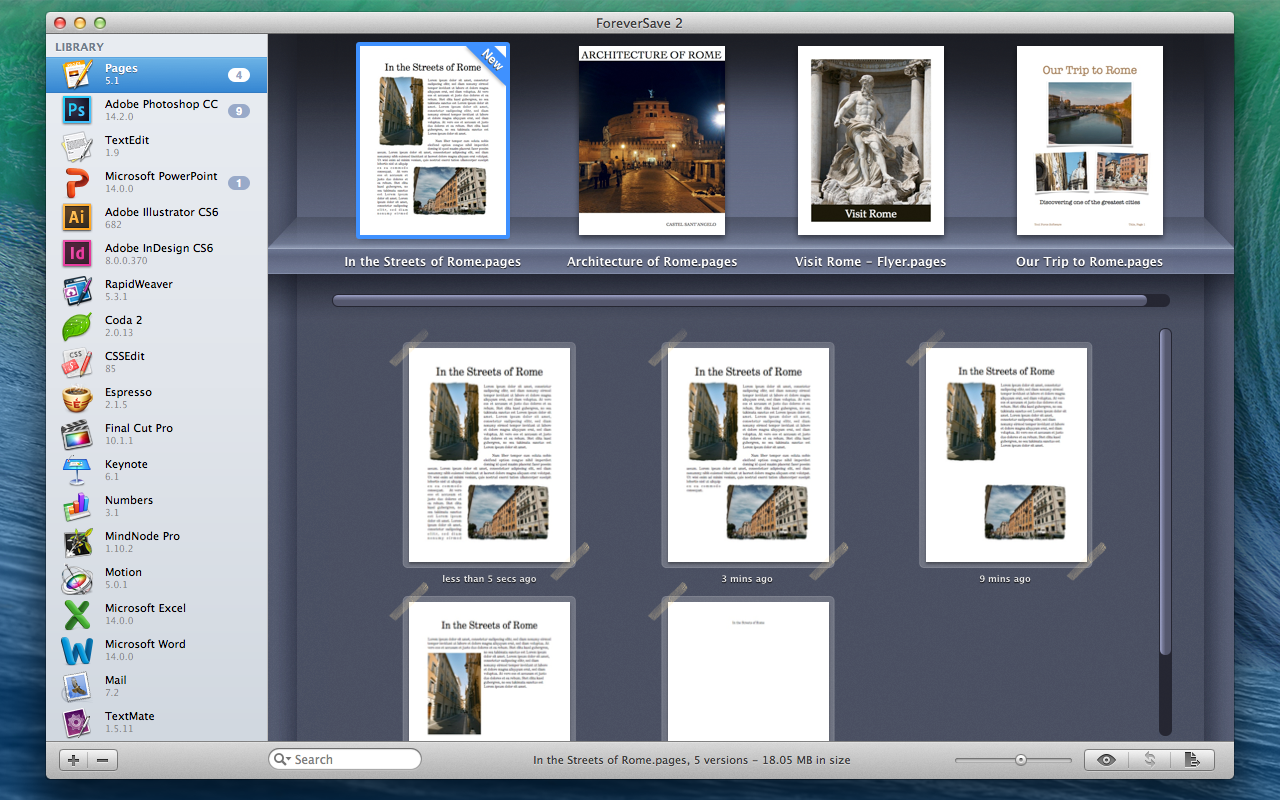This screenshot has width=1280, height=800.
Task: Select the Motion app icon
Action: (77, 579)
